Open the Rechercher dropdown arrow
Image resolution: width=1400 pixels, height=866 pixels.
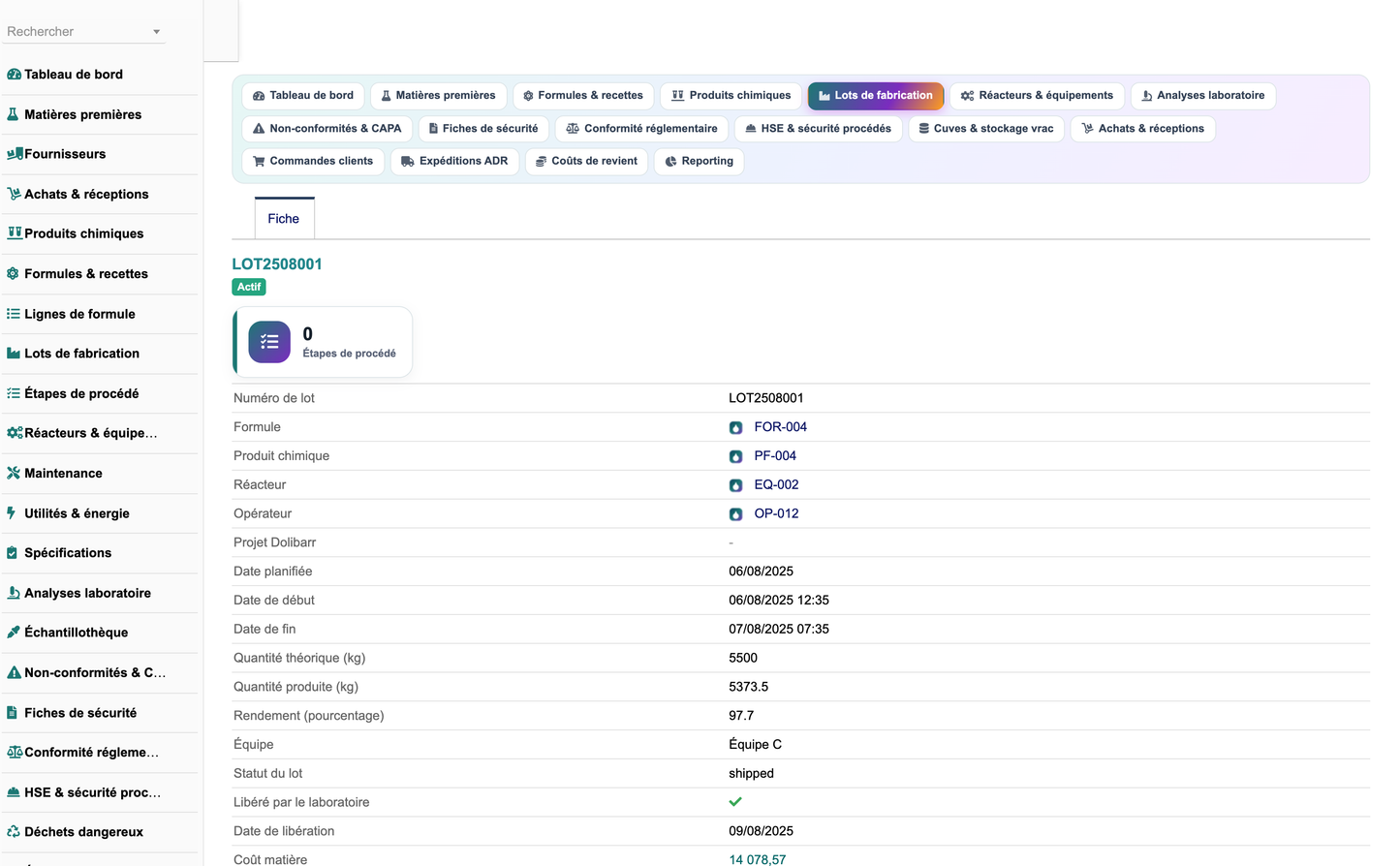click(x=156, y=32)
